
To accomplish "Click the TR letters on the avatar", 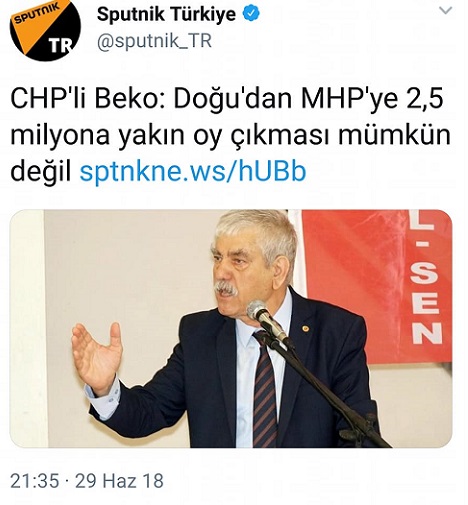I will click(x=61, y=46).
